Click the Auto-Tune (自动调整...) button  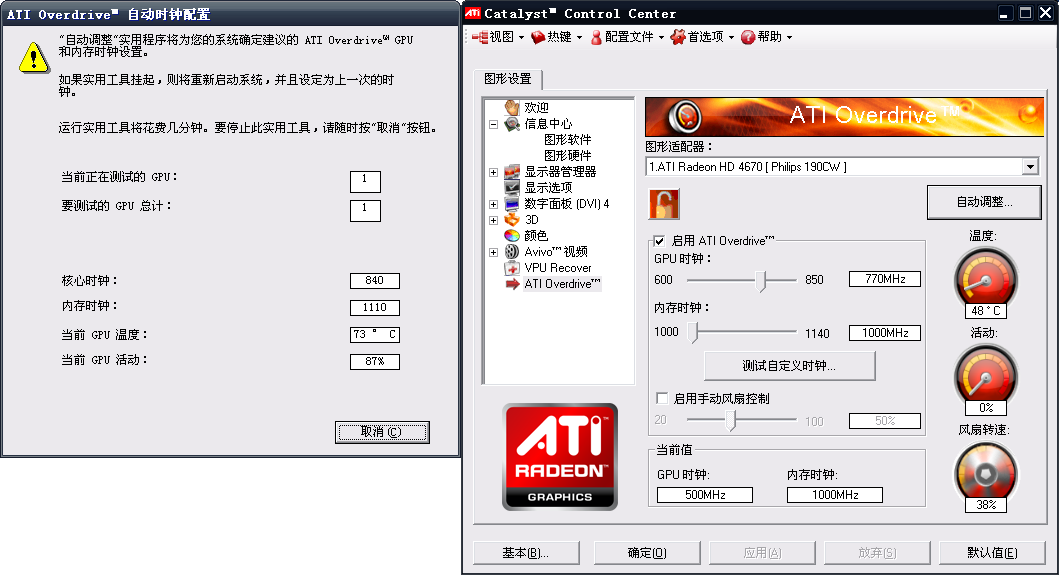click(984, 202)
